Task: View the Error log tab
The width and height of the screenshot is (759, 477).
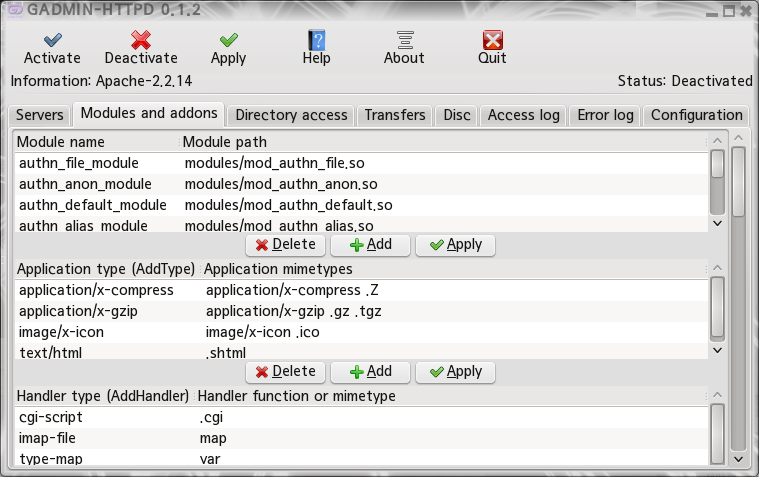Action: click(605, 115)
